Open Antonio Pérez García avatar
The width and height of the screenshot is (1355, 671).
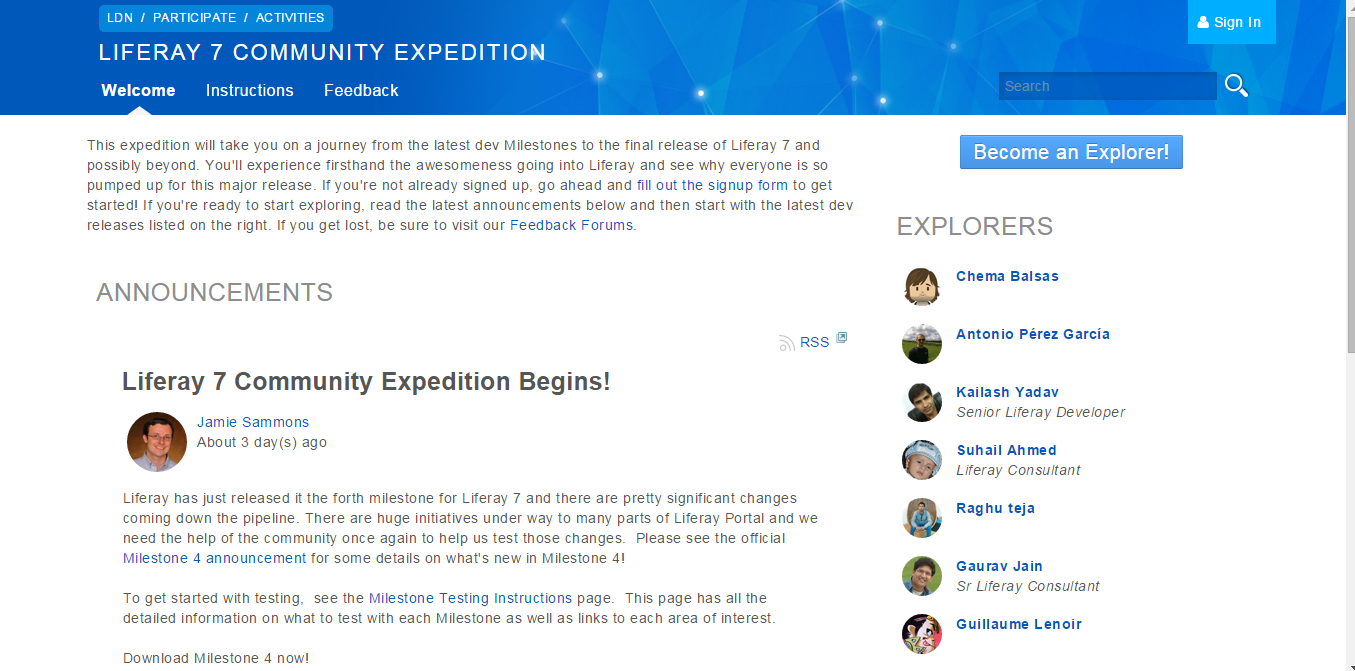coord(922,344)
